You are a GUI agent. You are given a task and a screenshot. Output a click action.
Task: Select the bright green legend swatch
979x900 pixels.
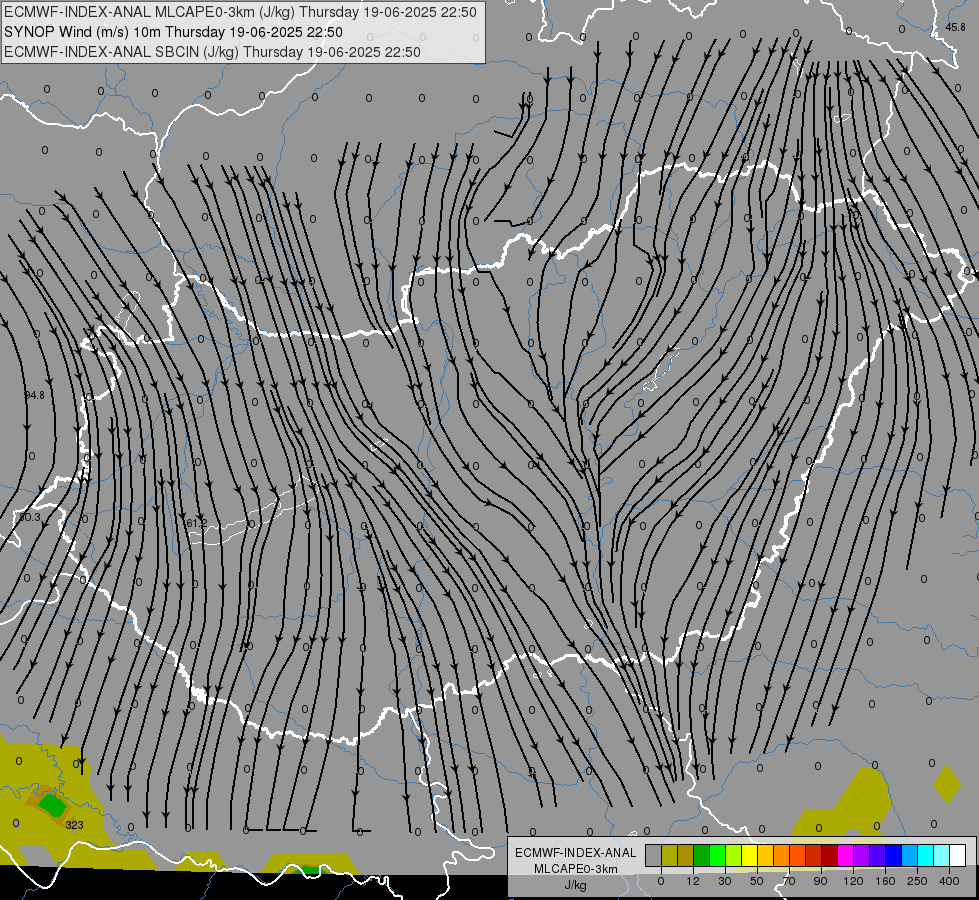coord(717,855)
